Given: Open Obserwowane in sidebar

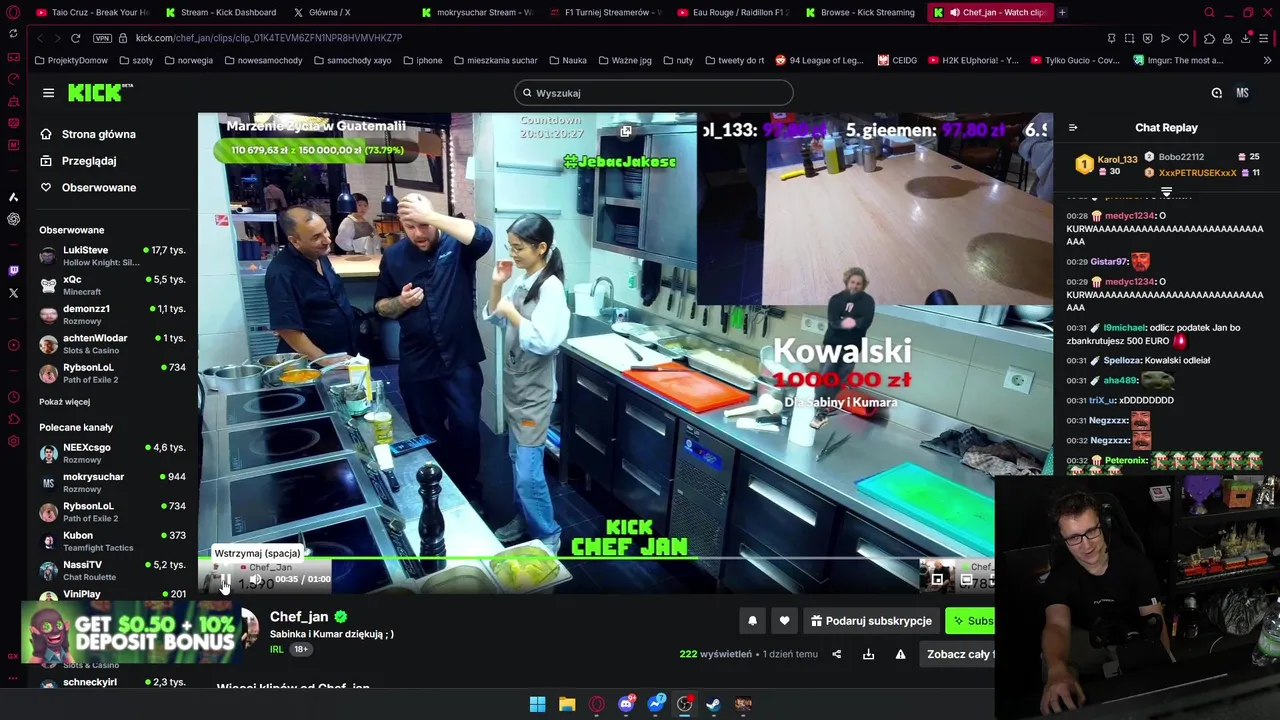Looking at the screenshot, I should (98, 188).
